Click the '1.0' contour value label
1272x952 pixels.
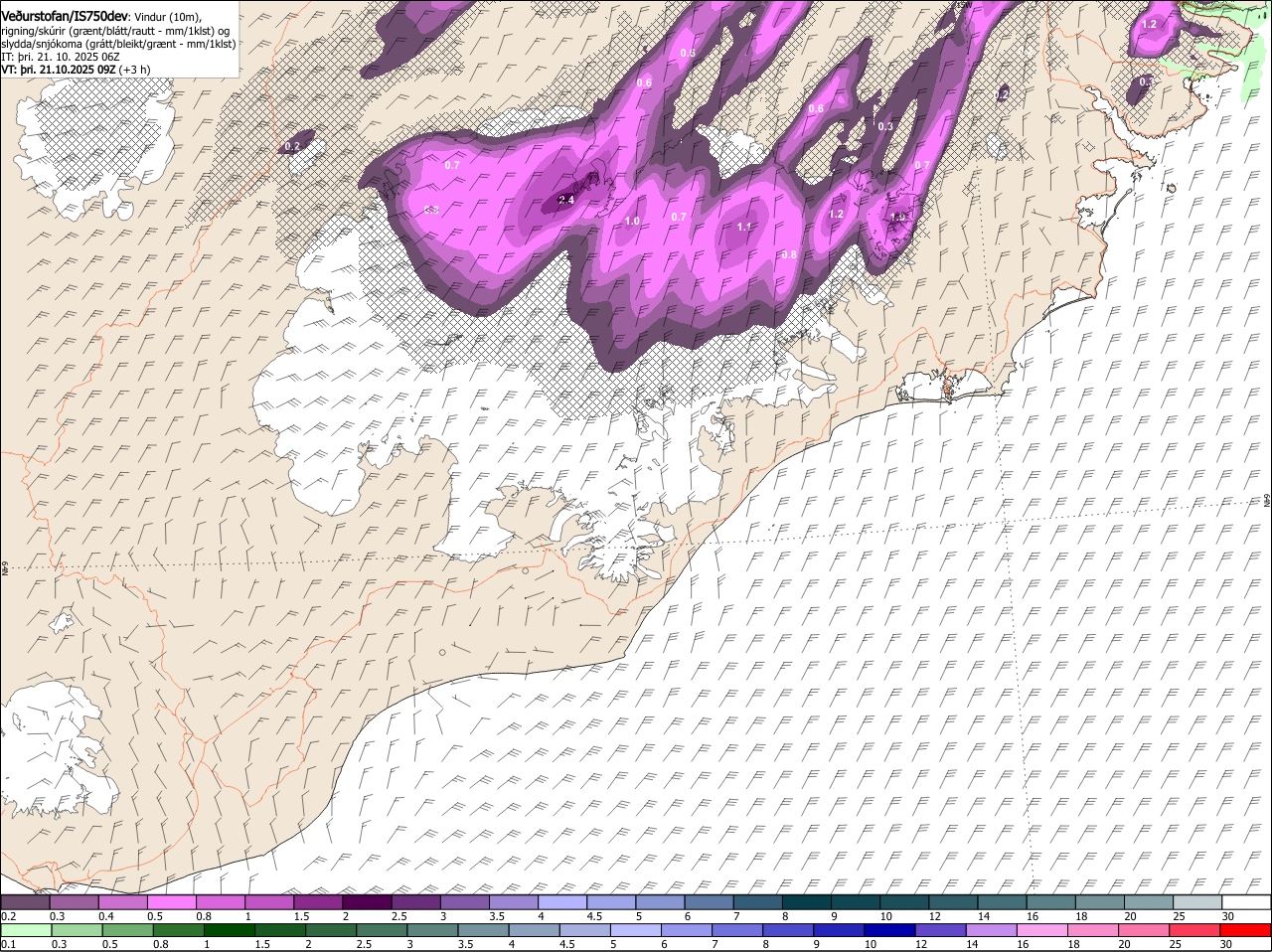(632, 222)
